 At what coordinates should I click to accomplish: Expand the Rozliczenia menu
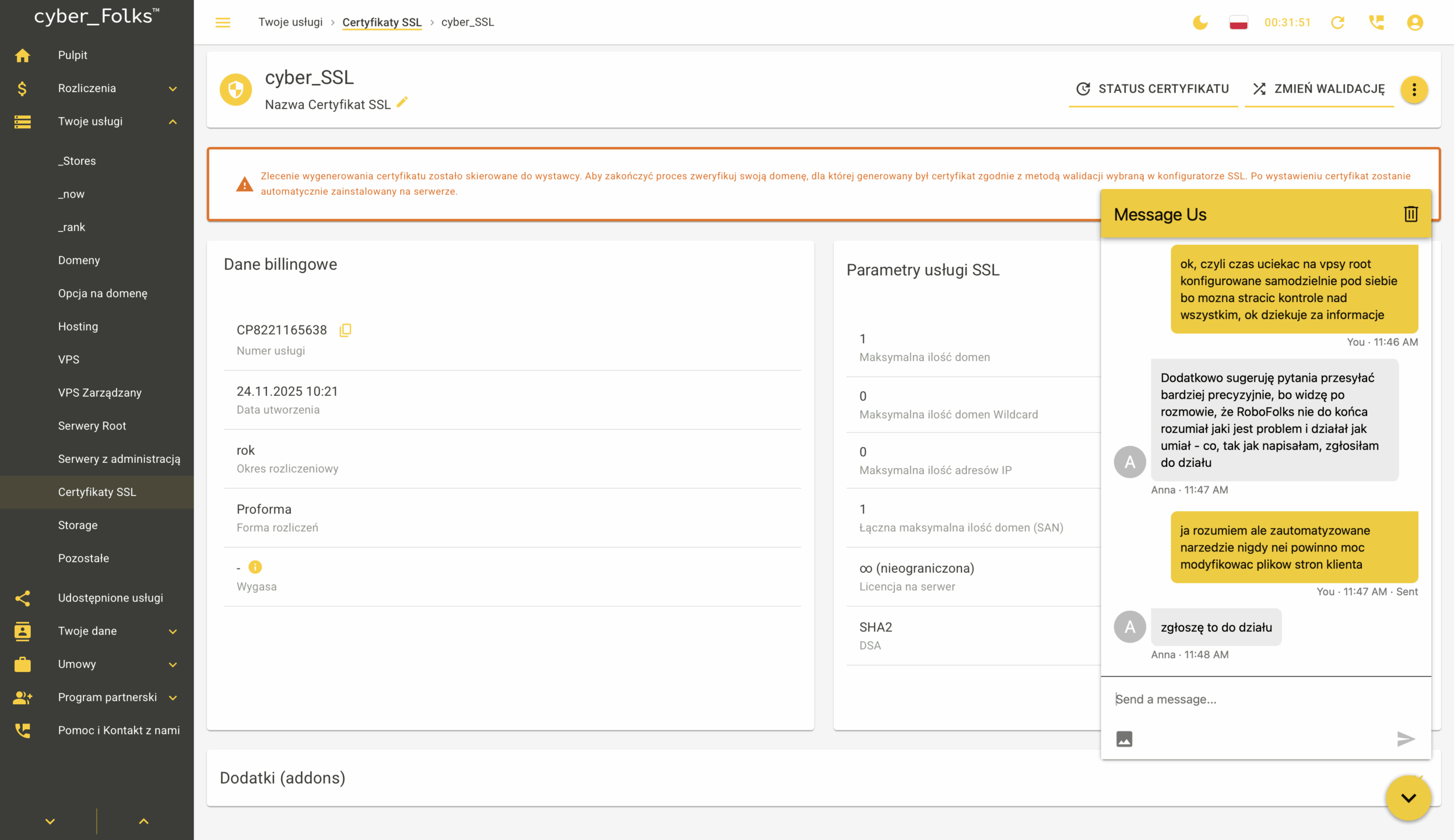point(173,88)
